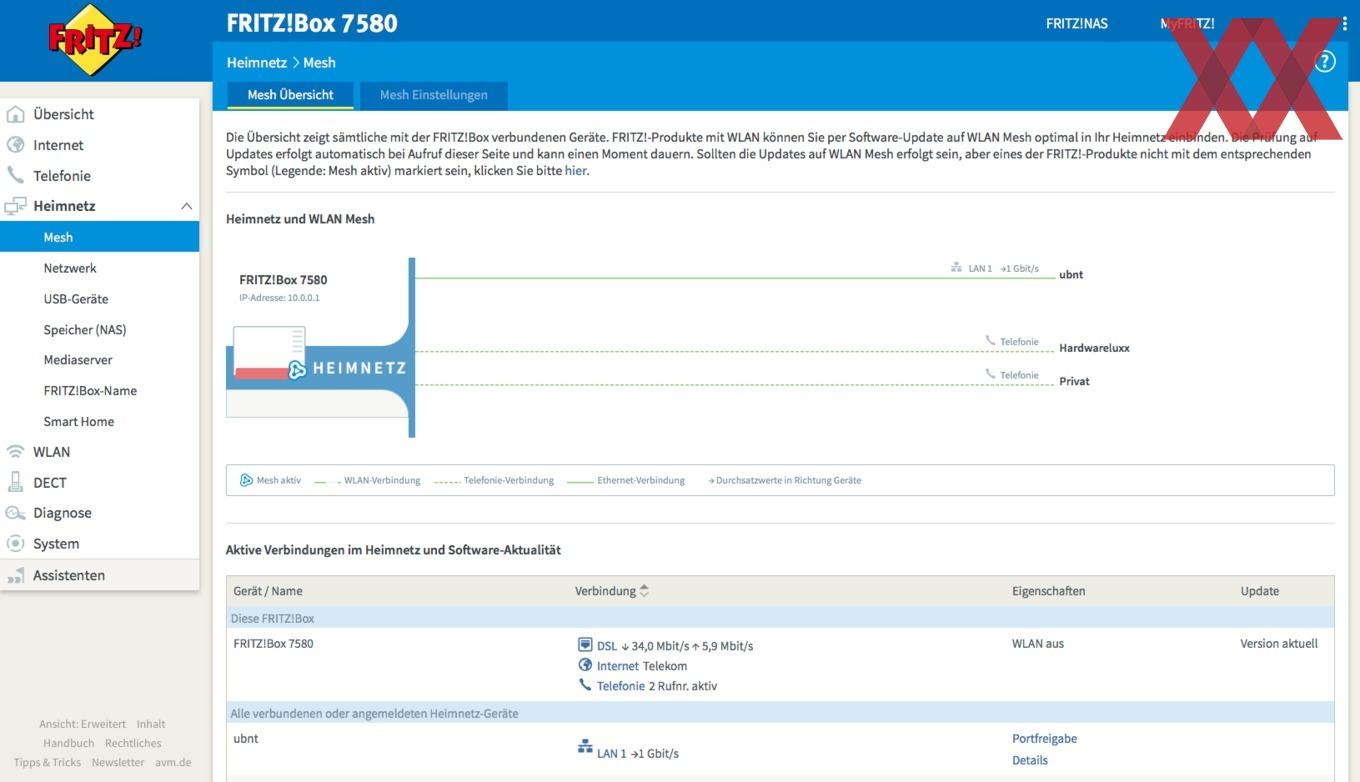
Task: Collapse the Heimnetz menu chevron
Action: coord(186,206)
